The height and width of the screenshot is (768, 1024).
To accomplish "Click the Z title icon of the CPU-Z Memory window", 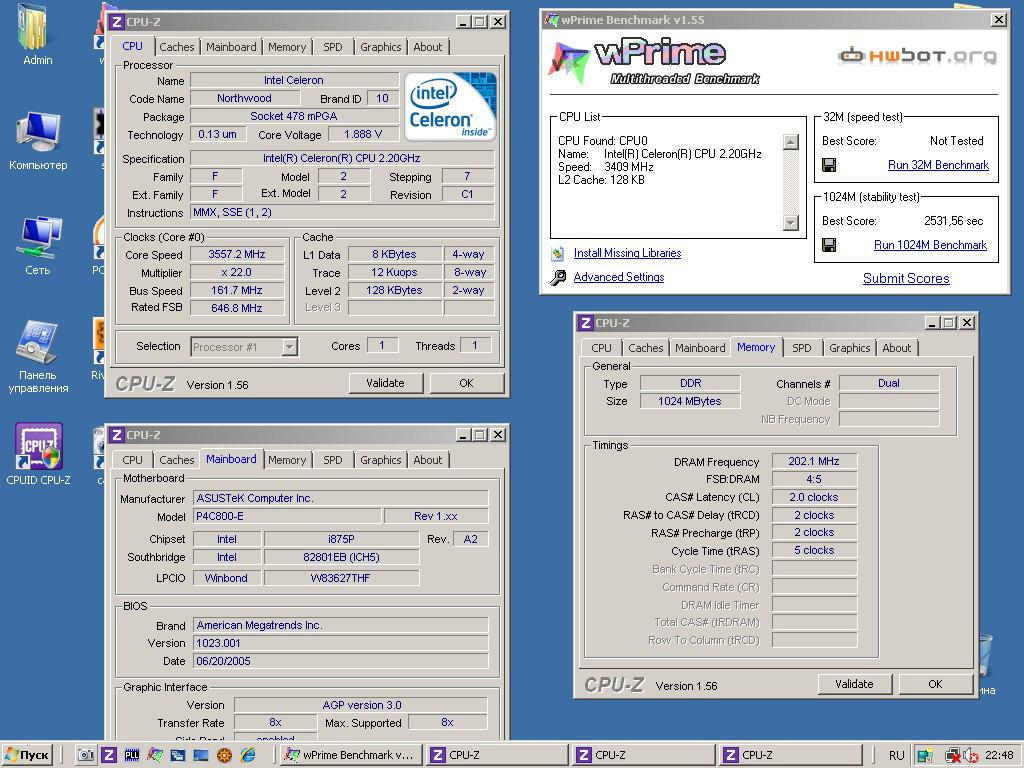I will [586, 323].
